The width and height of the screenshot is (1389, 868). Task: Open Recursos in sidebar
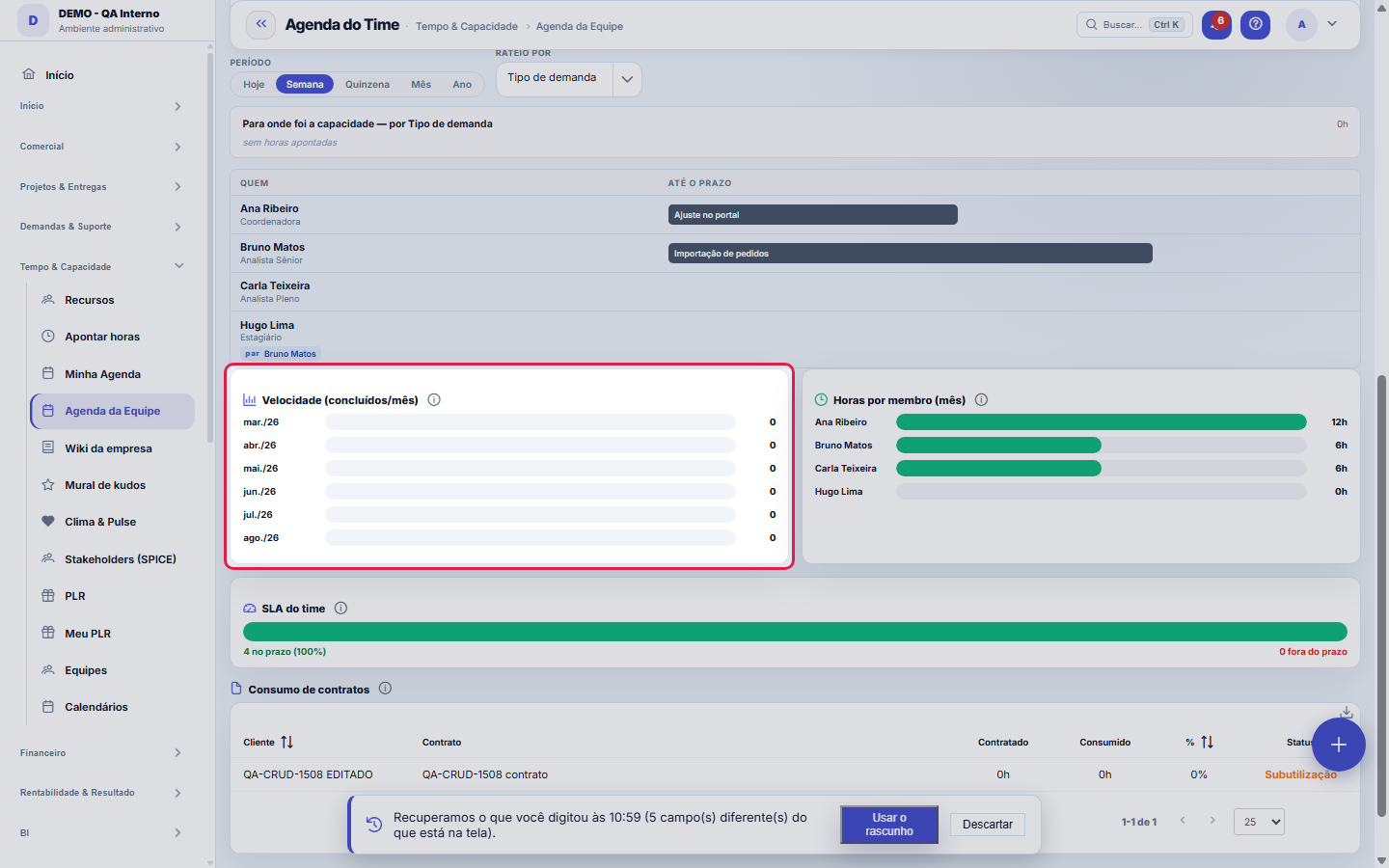click(x=112, y=300)
